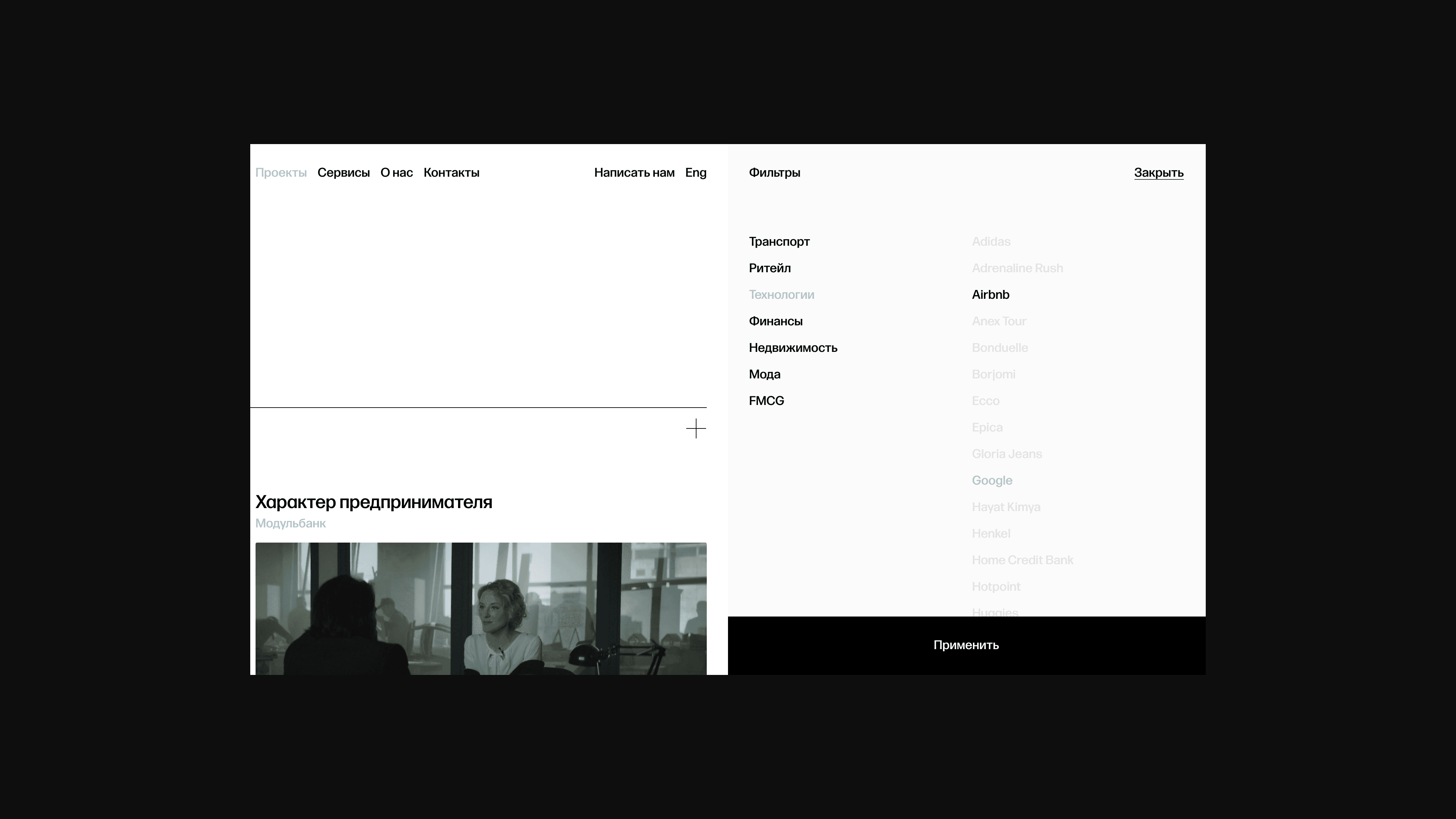The height and width of the screenshot is (819, 1456).
Task: Toggle the Транспорт category filter
Action: point(779,242)
